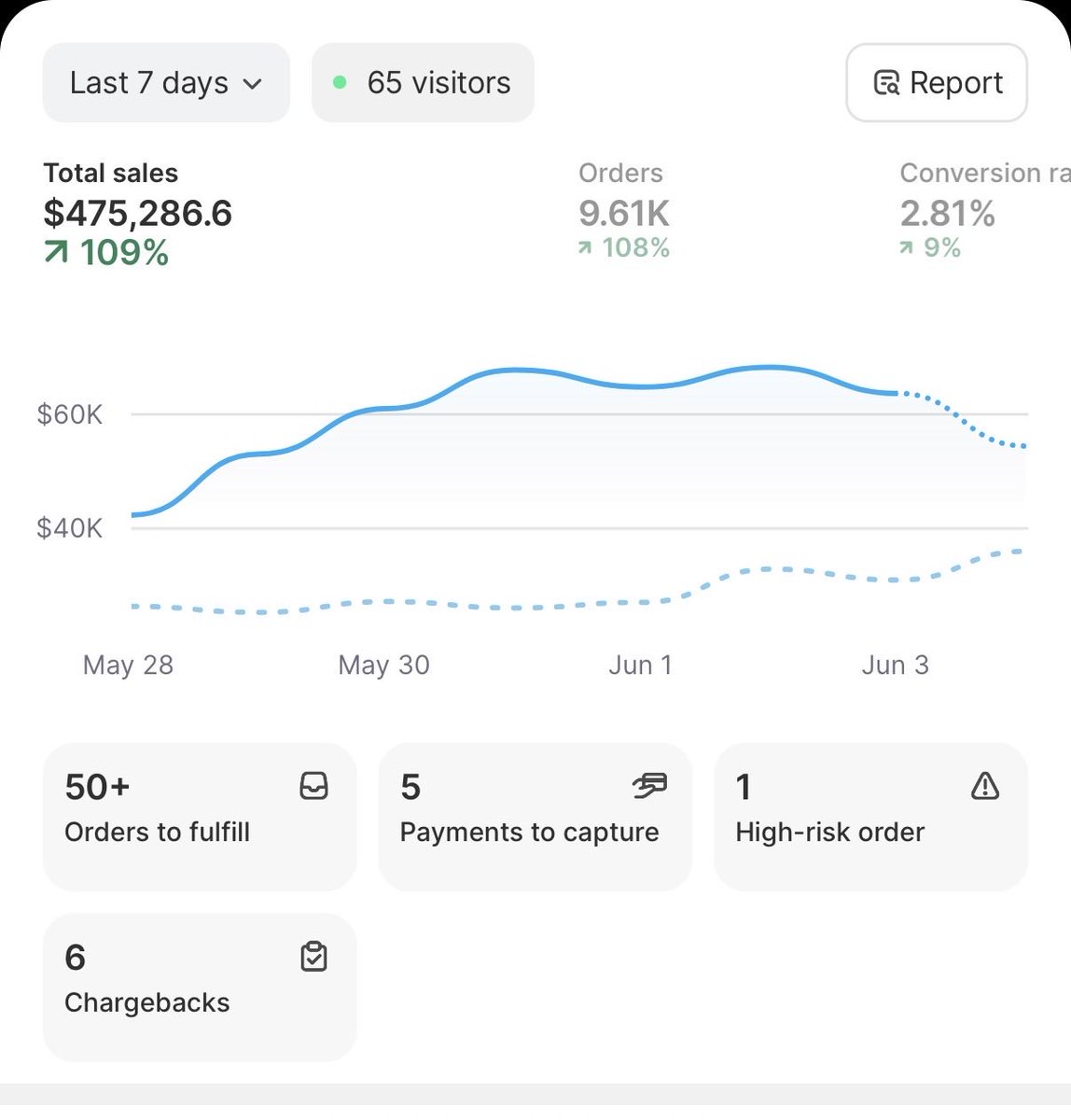Click the 9% conversion increase indicator
The height and width of the screenshot is (1120, 1071).
tap(930, 248)
